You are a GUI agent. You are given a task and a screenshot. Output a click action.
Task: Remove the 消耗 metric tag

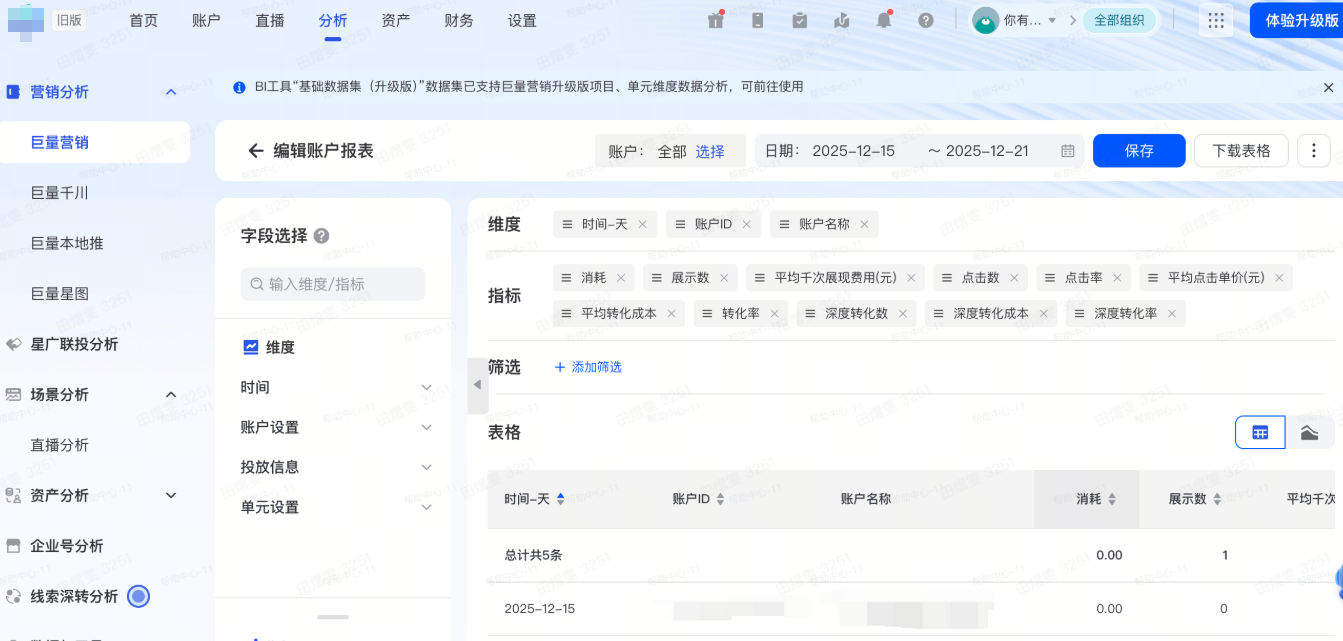(620, 278)
